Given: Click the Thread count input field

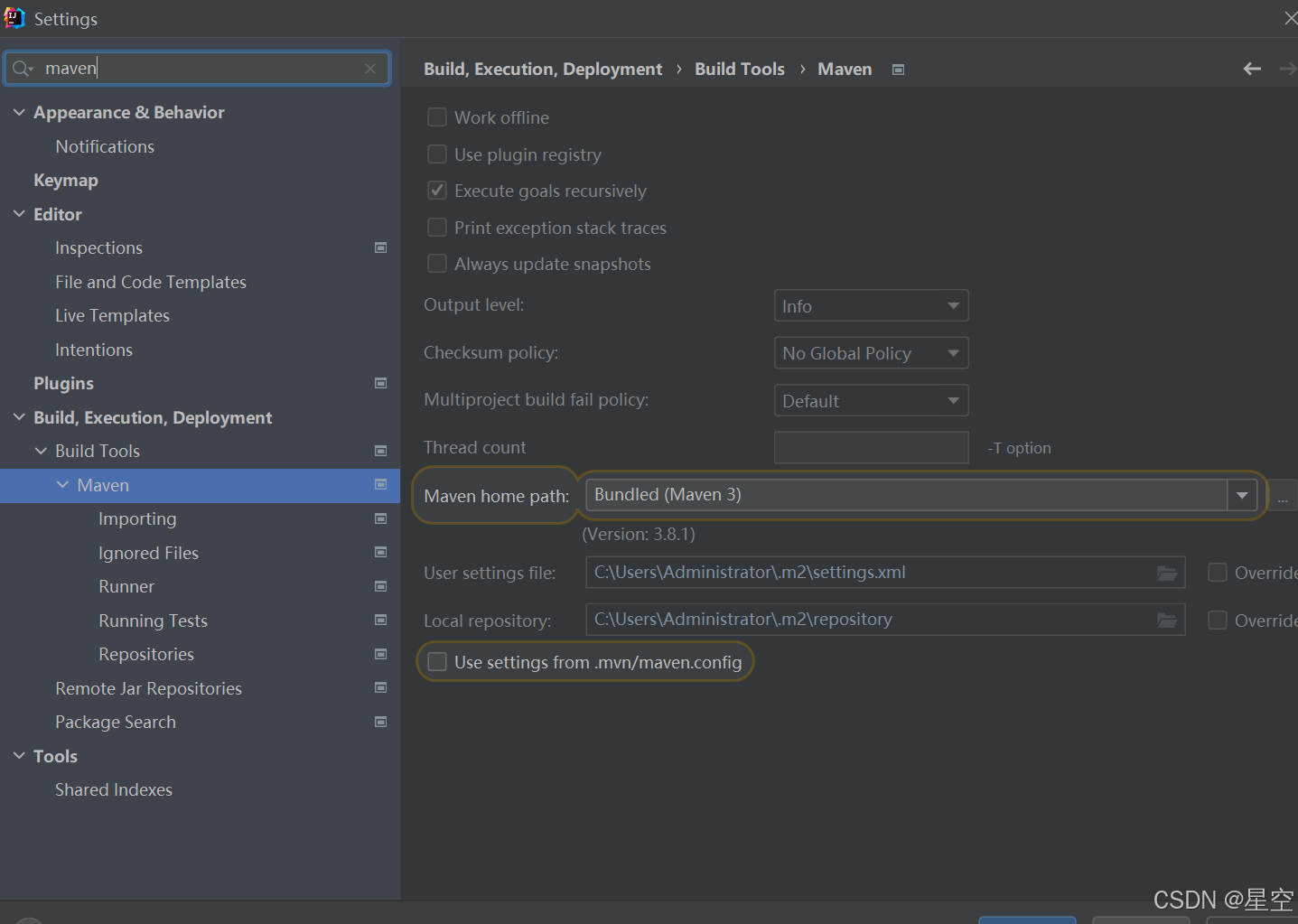Looking at the screenshot, I should click(x=871, y=447).
